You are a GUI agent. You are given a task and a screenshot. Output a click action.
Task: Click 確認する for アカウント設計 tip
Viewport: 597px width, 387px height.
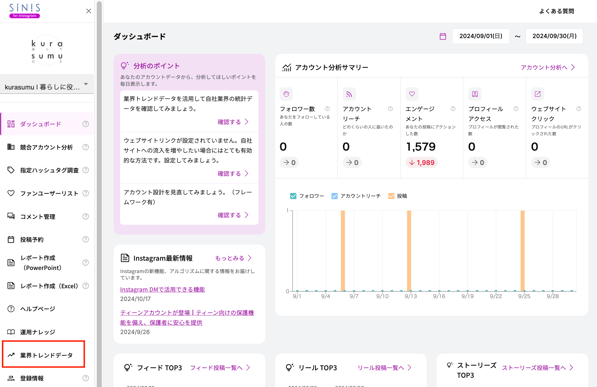(233, 215)
